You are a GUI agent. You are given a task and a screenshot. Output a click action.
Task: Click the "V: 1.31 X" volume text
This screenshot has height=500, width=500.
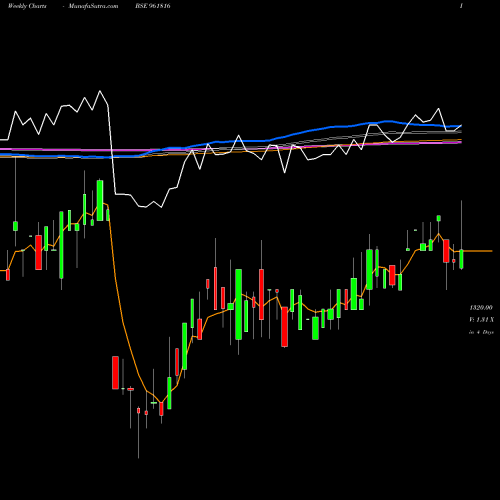481,320
